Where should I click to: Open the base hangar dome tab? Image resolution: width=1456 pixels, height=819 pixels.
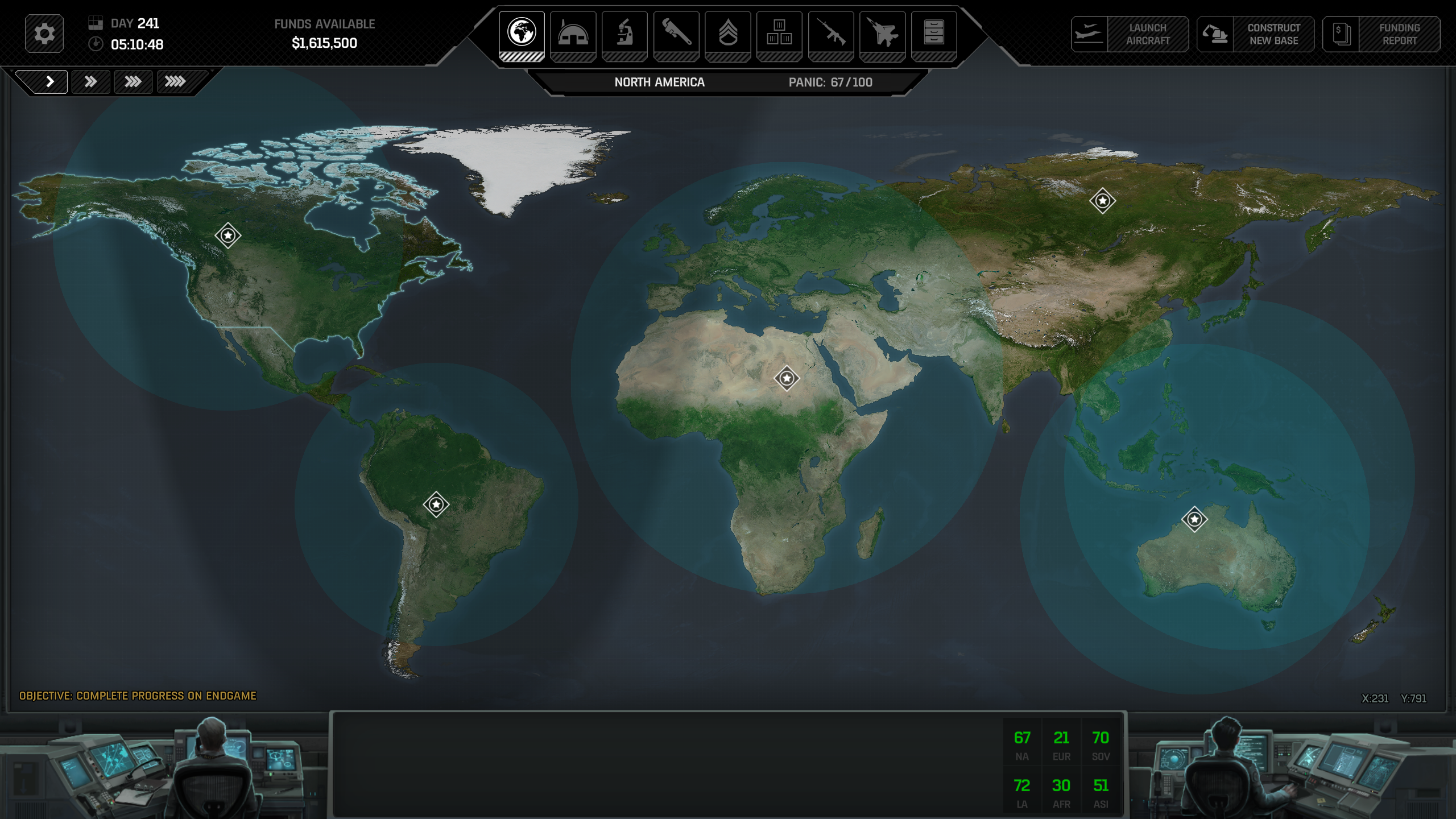(573, 36)
